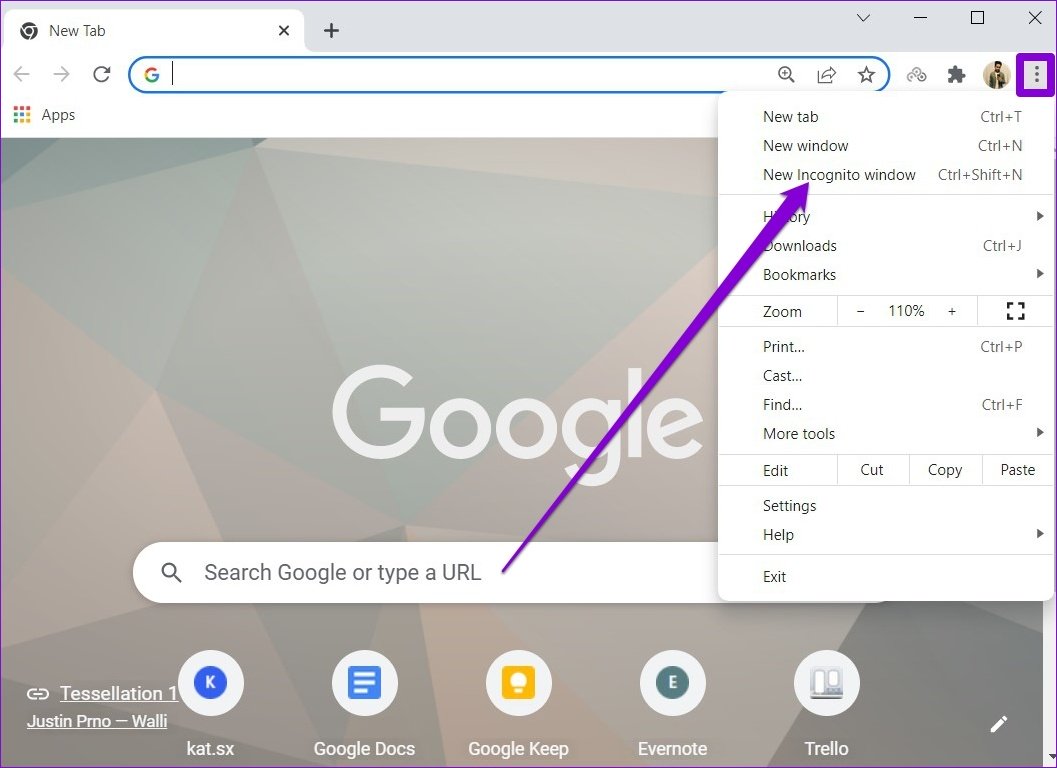Expand the Bookmarks submenu

coord(886,274)
